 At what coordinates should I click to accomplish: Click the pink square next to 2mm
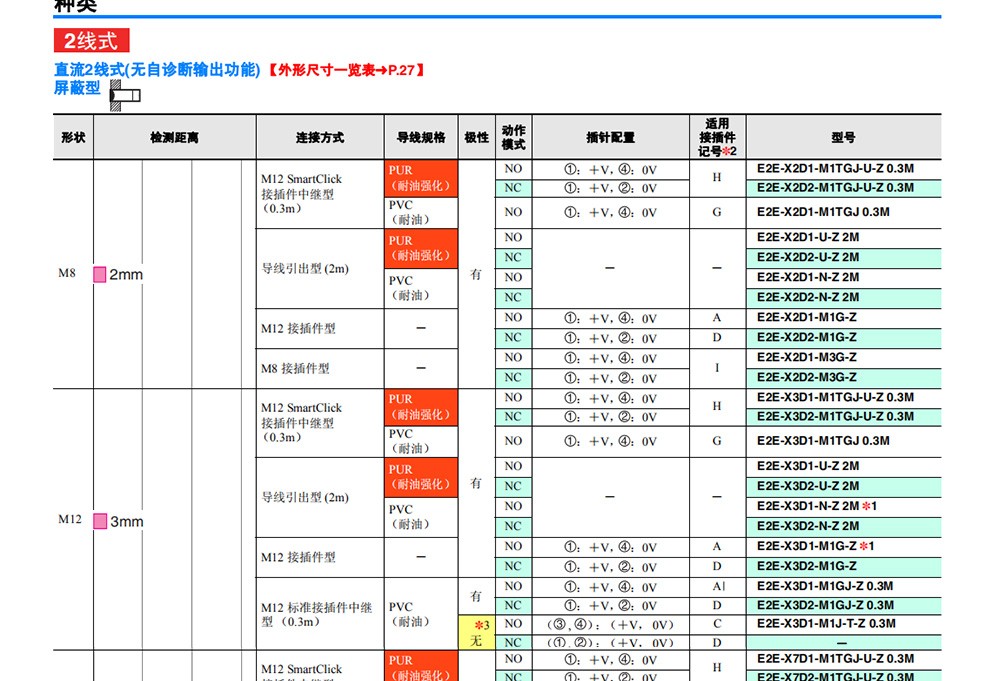pos(99,275)
